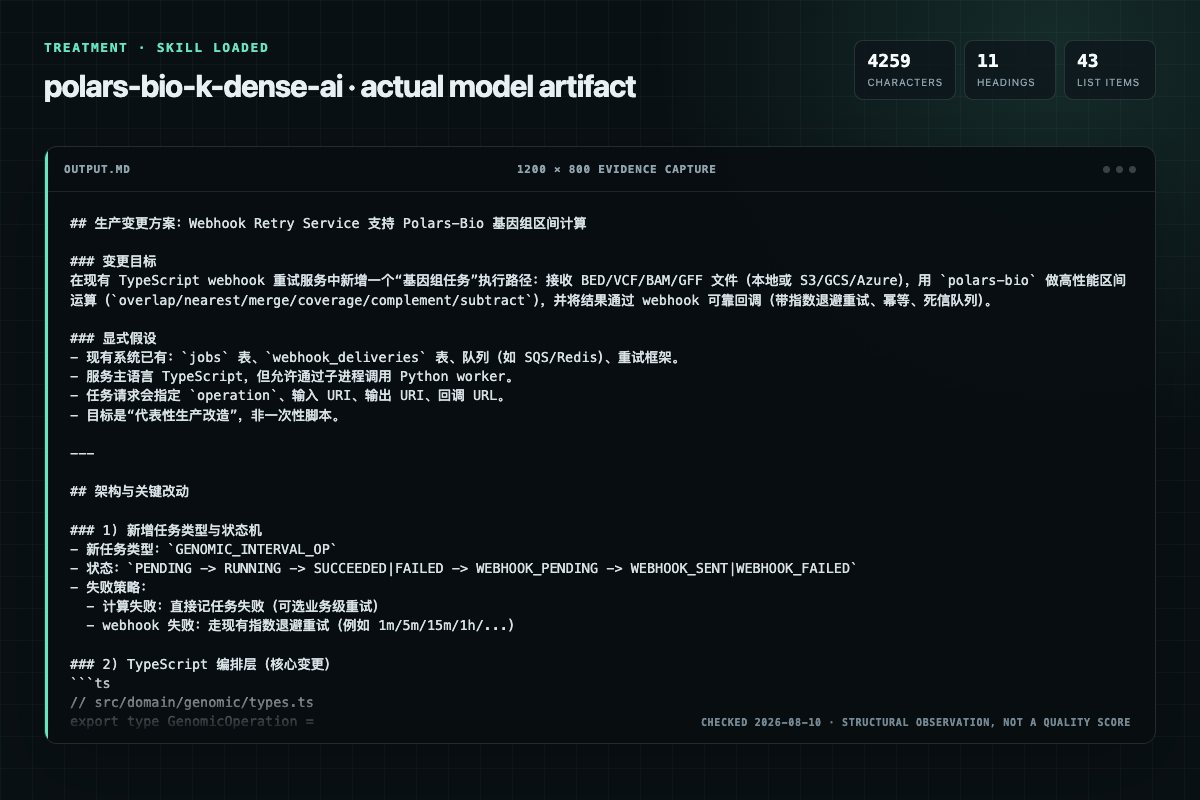Click the '### 显式假设' heading

click(x=113, y=339)
